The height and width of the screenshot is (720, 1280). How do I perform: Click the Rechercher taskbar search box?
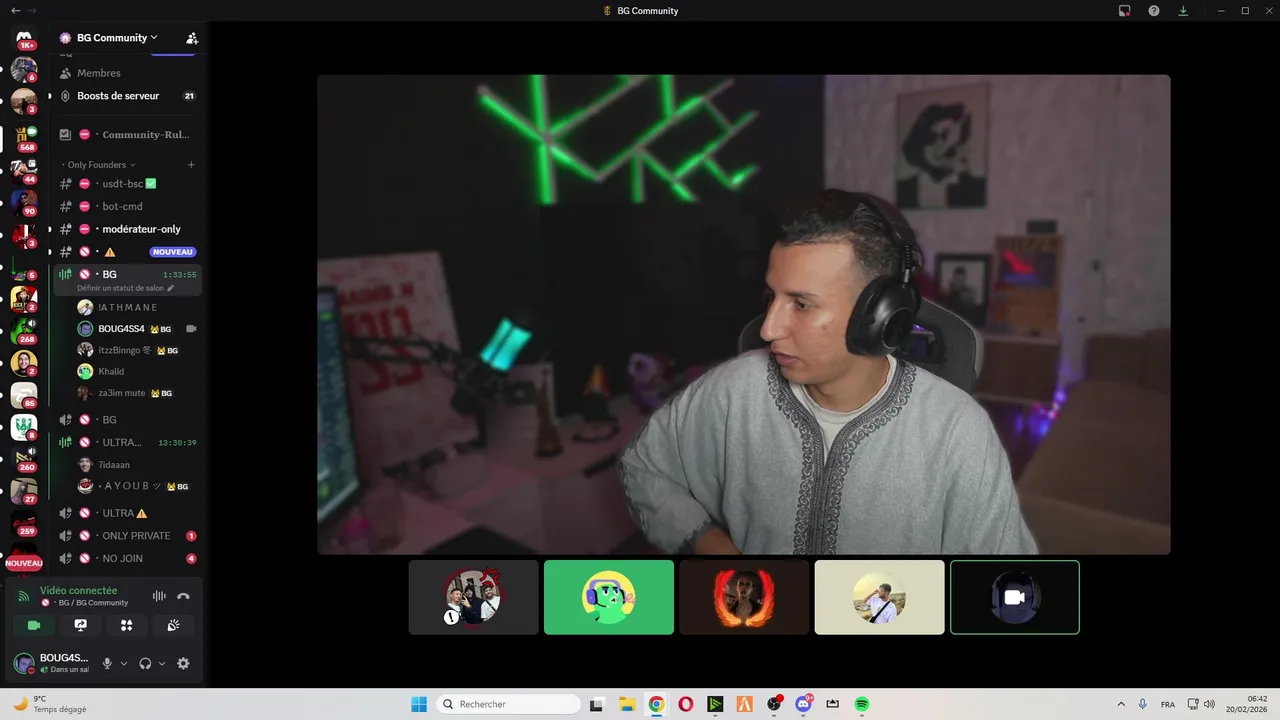[508, 704]
